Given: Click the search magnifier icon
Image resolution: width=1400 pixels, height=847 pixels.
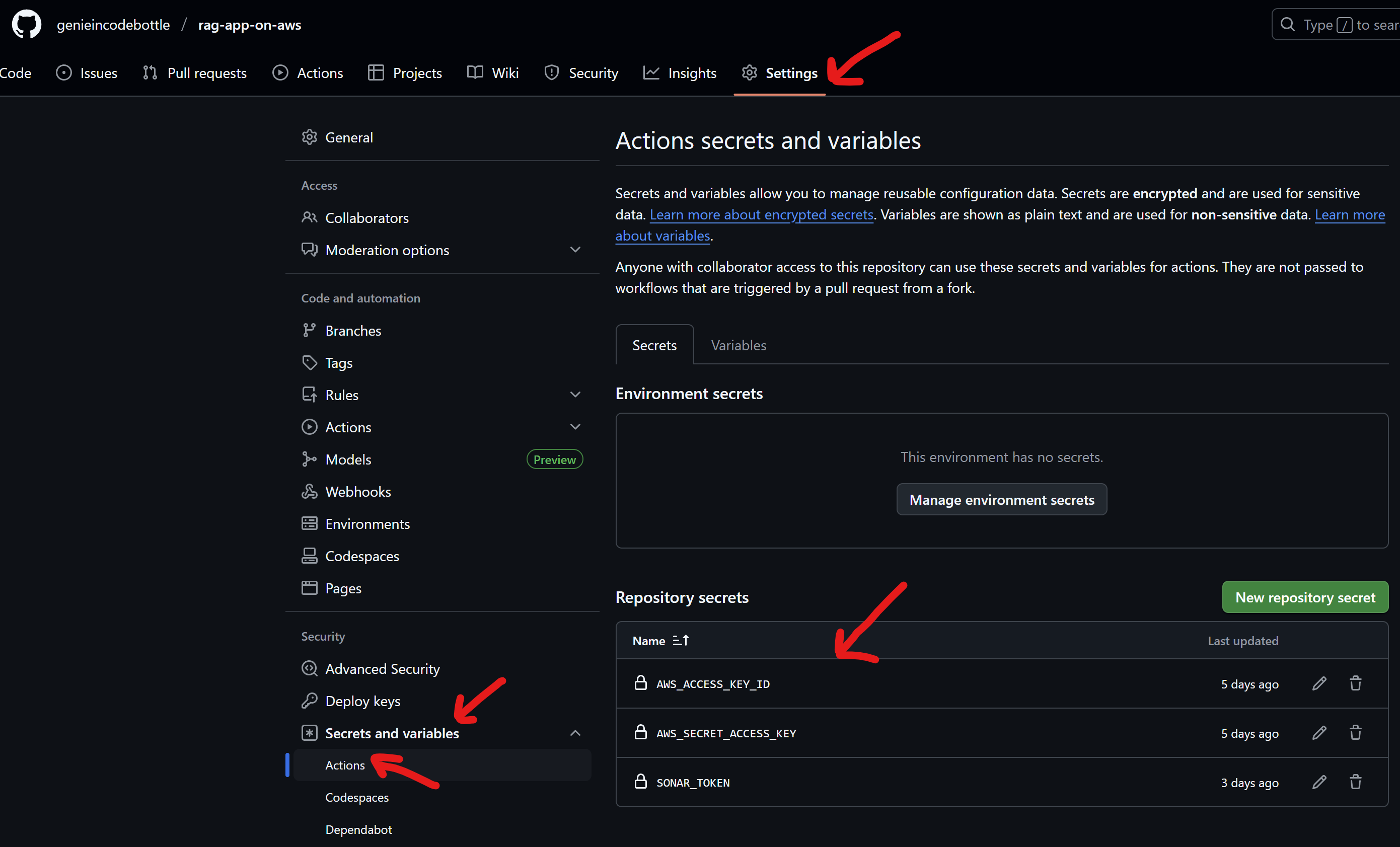Looking at the screenshot, I should coord(1287,25).
